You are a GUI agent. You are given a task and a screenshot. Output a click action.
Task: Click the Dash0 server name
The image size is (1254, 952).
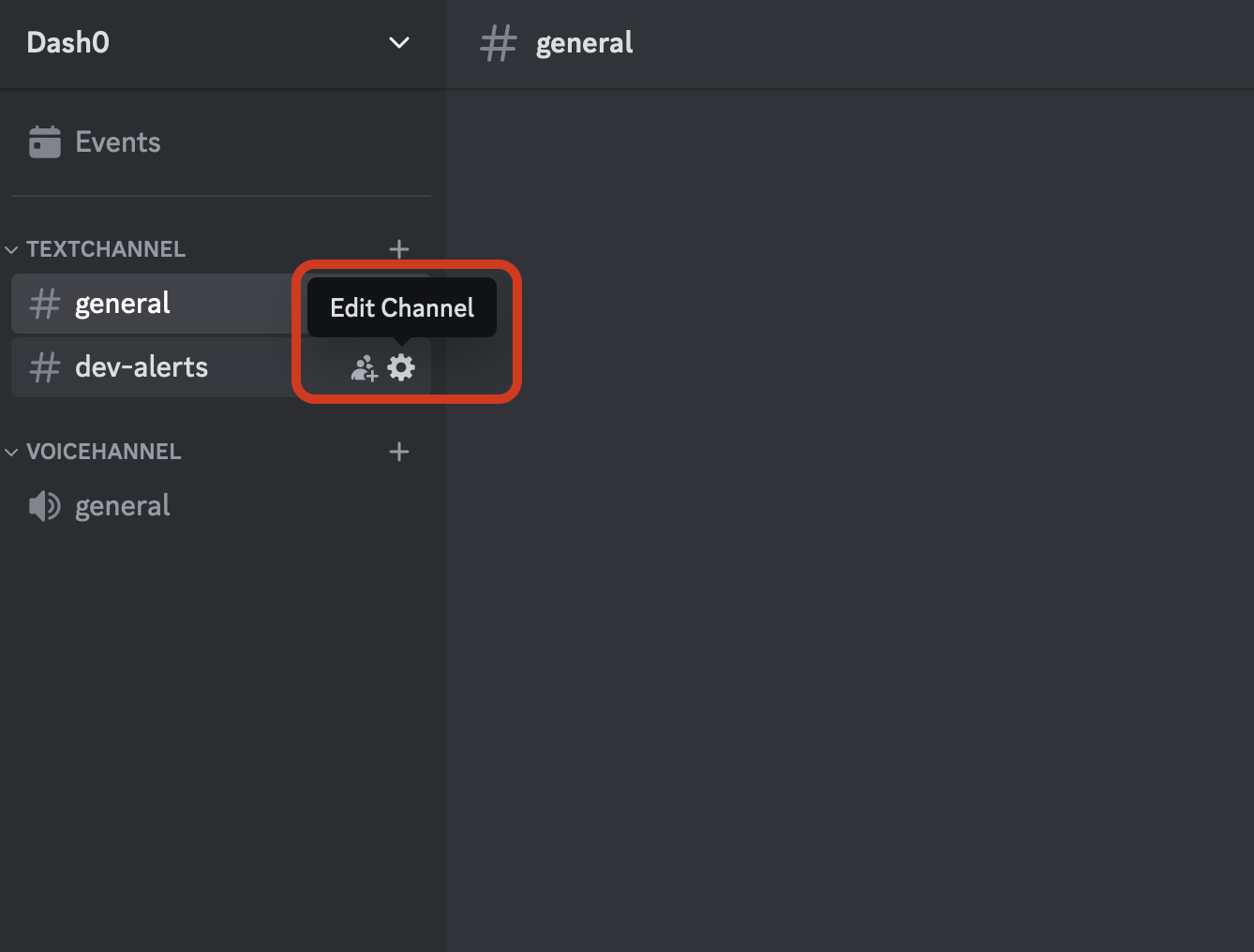pyautogui.click(x=68, y=43)
